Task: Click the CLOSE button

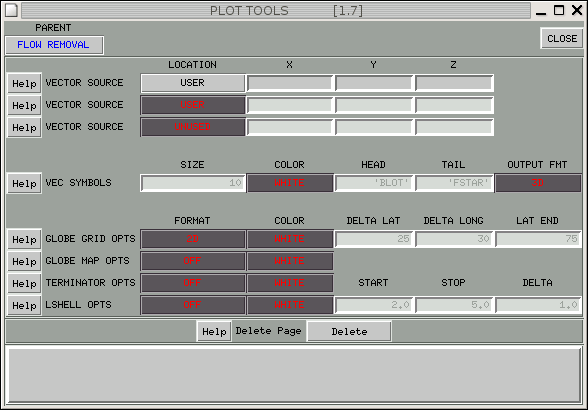Action: [561, 38]
